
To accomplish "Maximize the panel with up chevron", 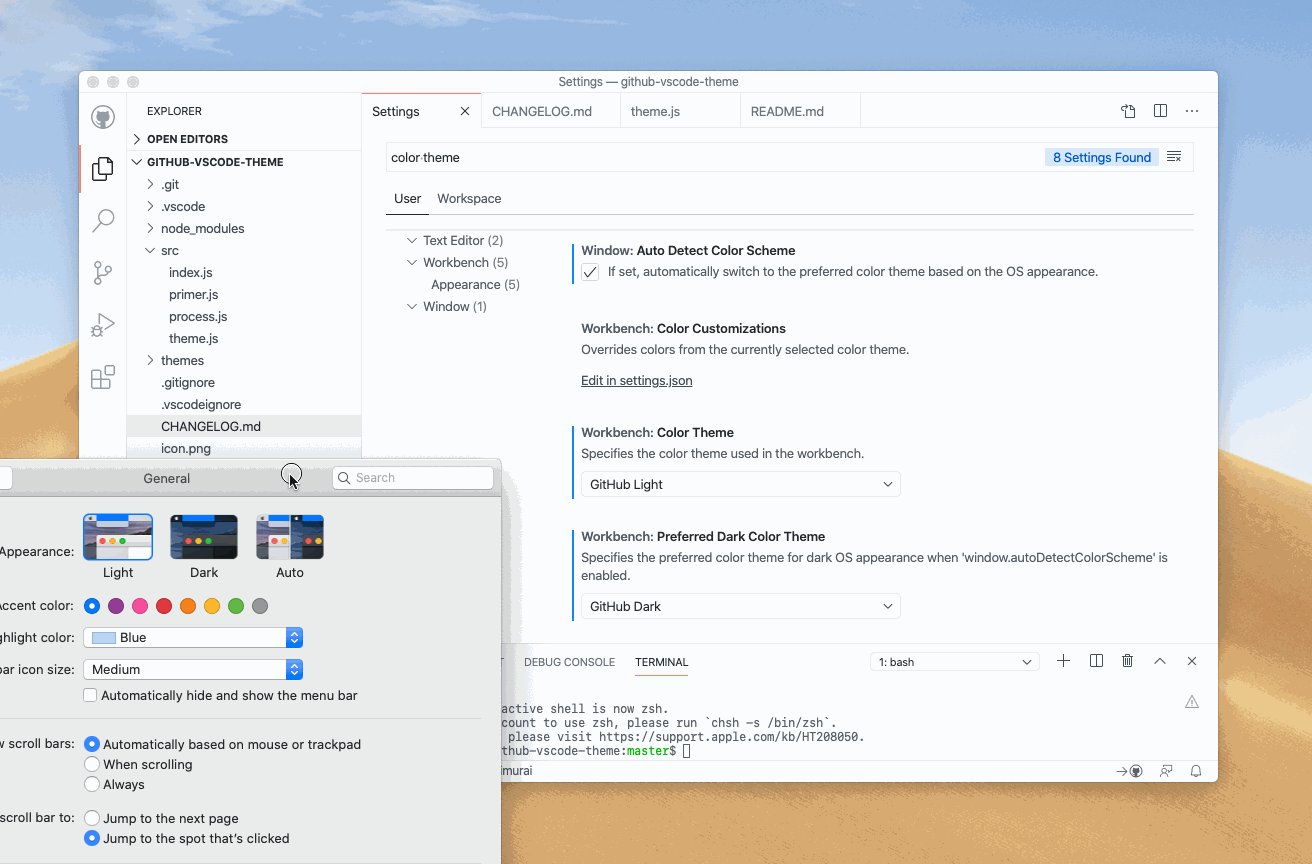I will pyautogui.click(x=1160, y=661).
